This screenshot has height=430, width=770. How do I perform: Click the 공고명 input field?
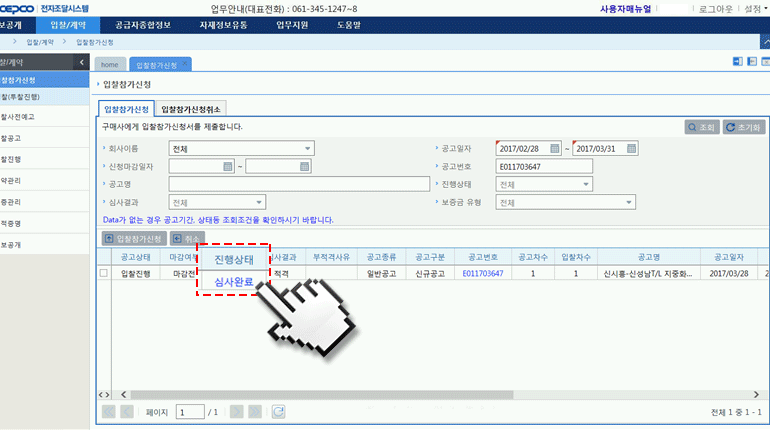tap(299, 184)
